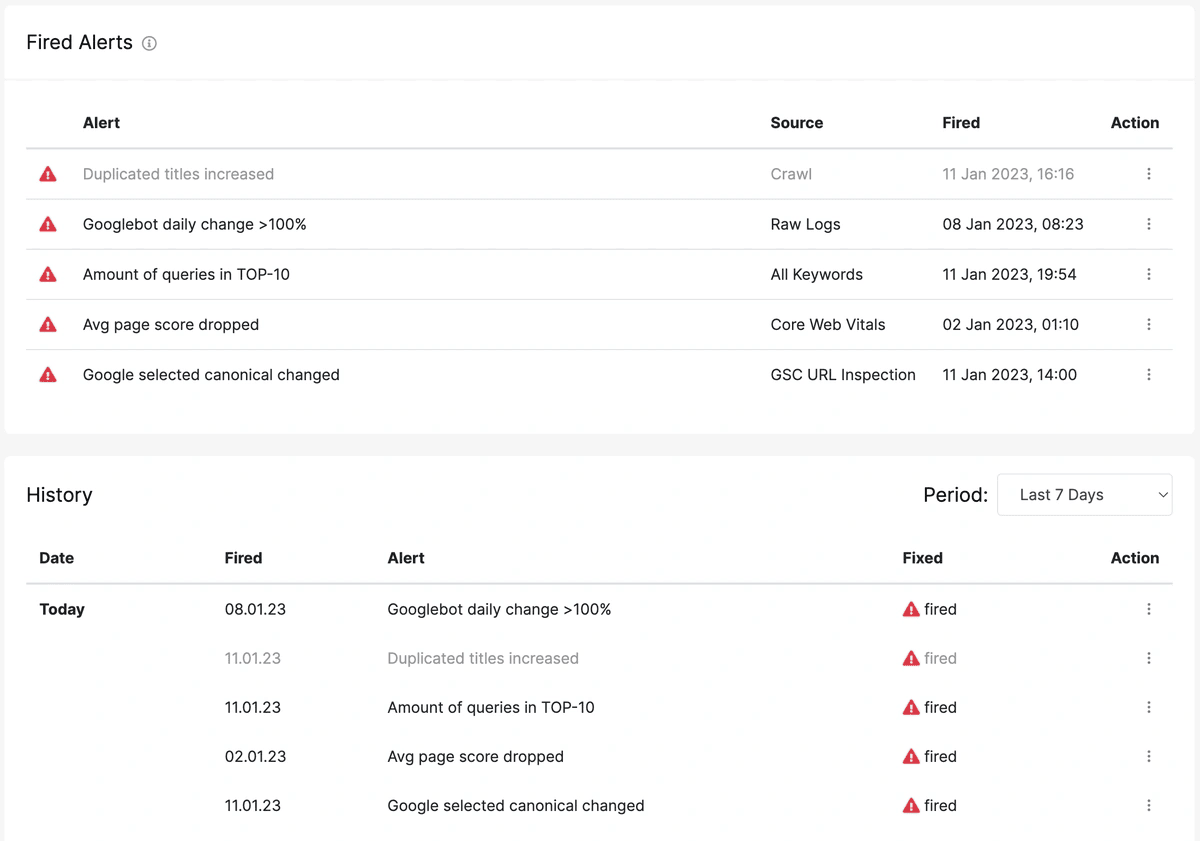Select Duplicated titles increased in History list

483,658
